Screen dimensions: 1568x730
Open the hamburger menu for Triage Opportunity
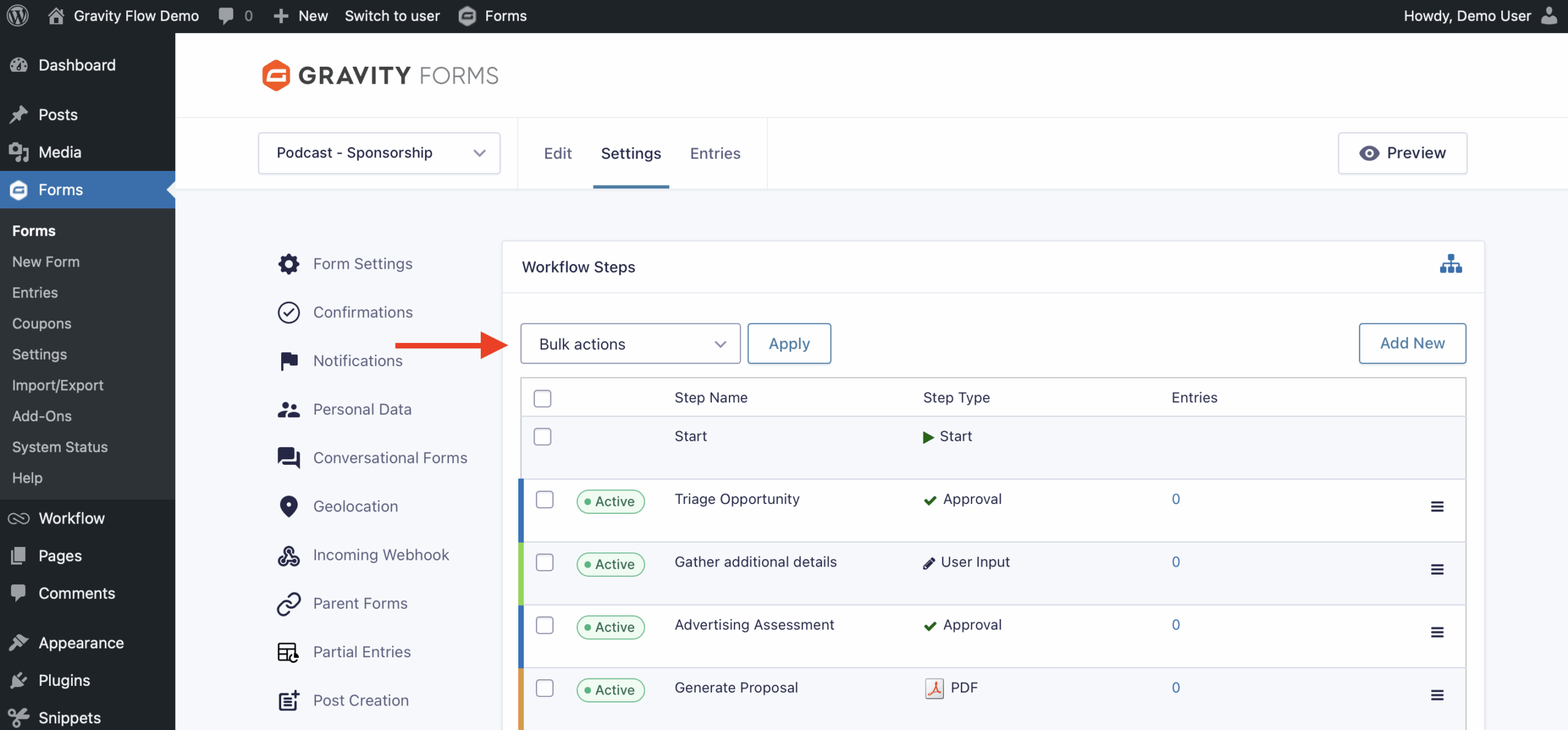pyautogui.click(x=1438, y=506)
